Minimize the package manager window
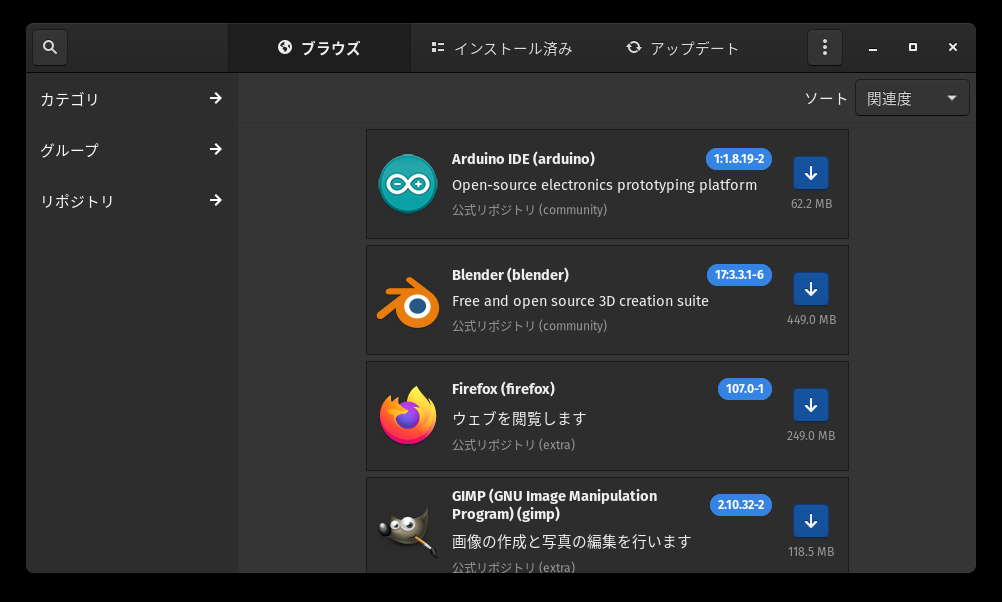 pos(872,48)
